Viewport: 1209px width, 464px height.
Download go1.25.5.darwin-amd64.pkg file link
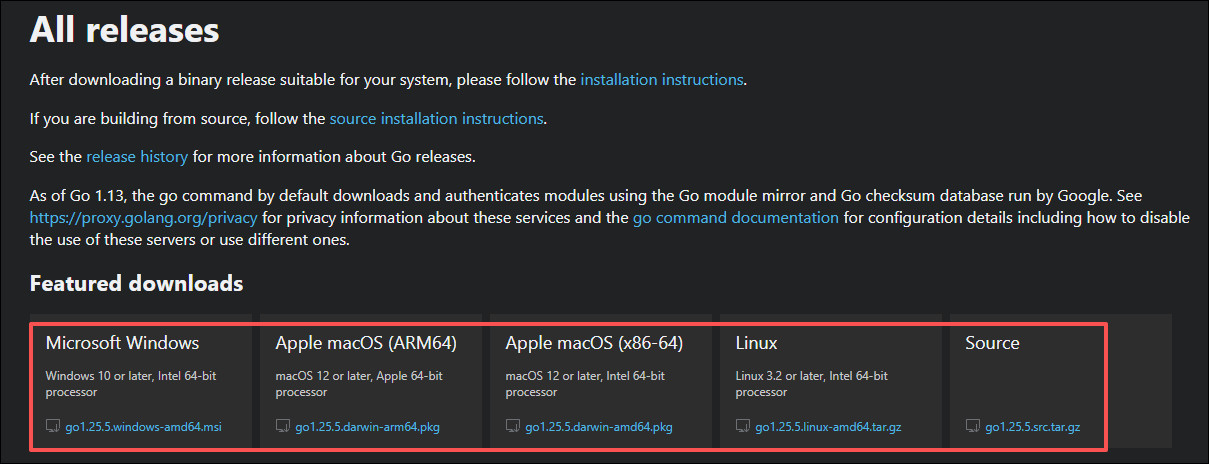click(x=599, y=427)
